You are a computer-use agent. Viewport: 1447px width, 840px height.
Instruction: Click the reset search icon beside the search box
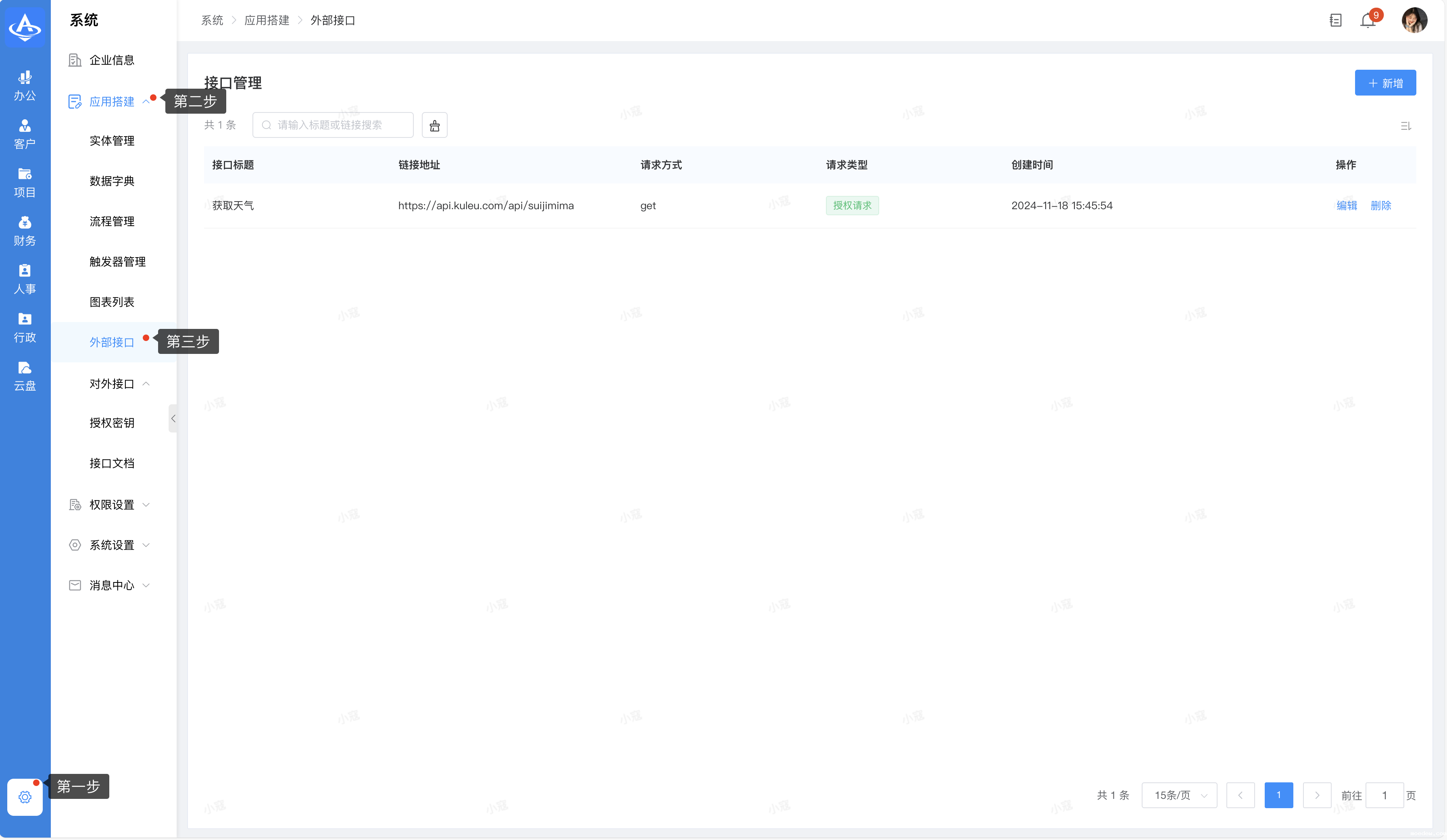(435, 125)
